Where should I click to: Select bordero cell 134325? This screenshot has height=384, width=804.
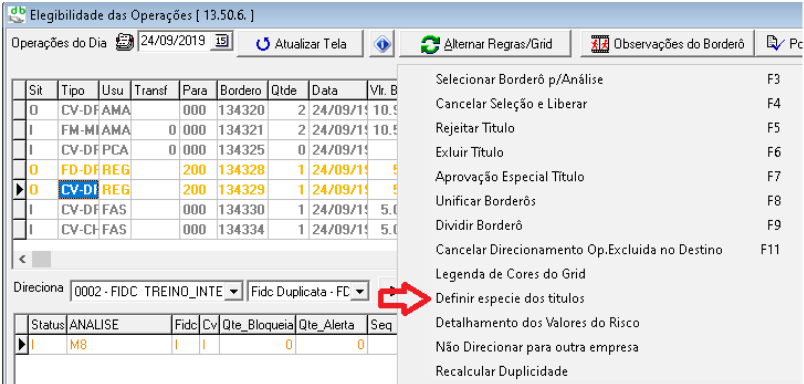[242, 150]
